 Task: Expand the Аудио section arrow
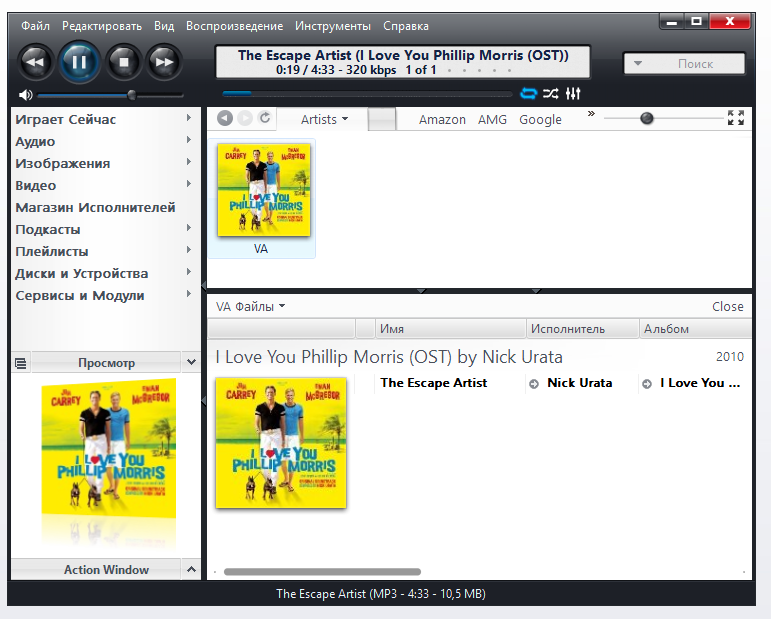click(x=189, y=140)
